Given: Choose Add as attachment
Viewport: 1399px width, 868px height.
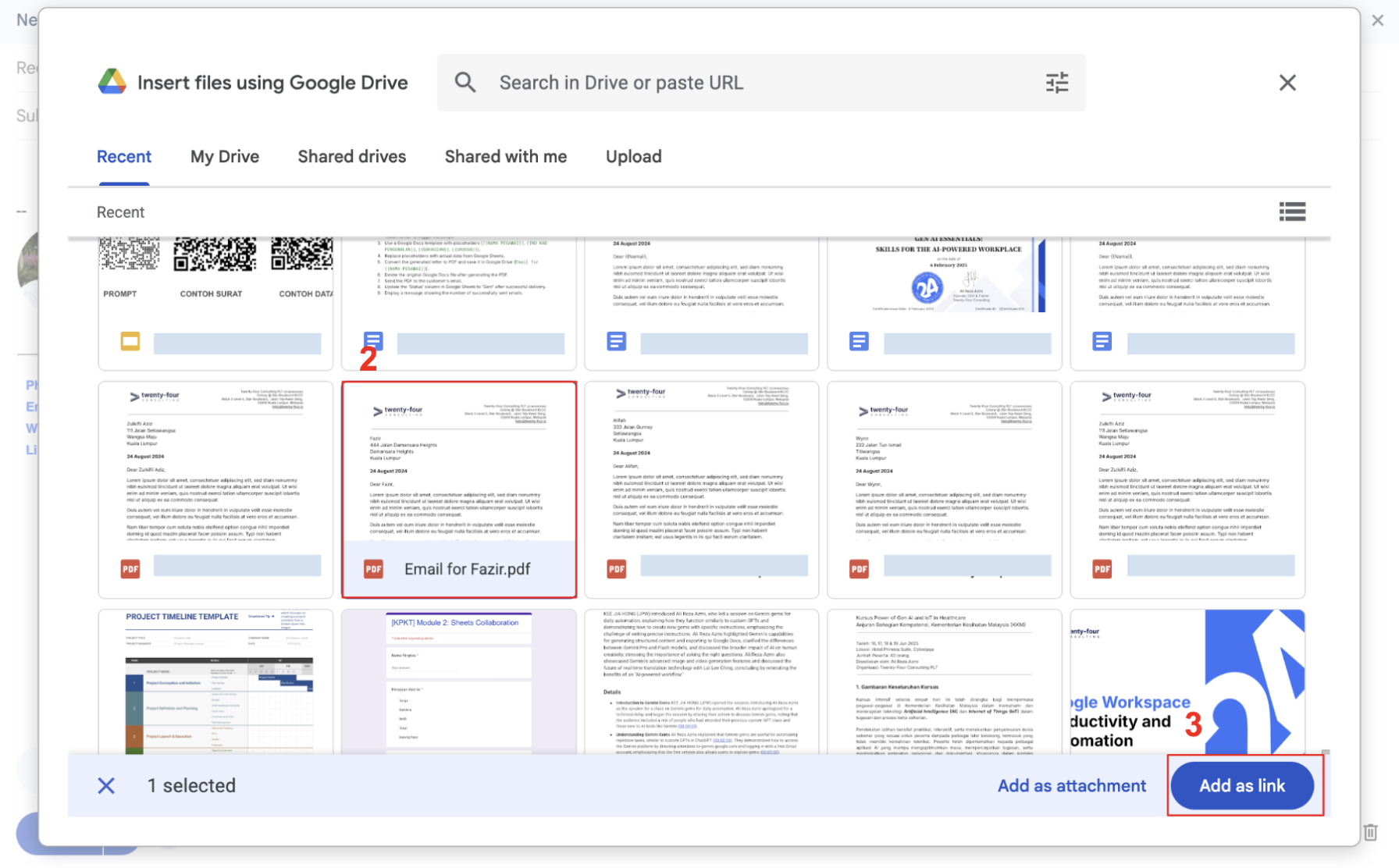Looking at the screenshot, I should coord(1071,785).
